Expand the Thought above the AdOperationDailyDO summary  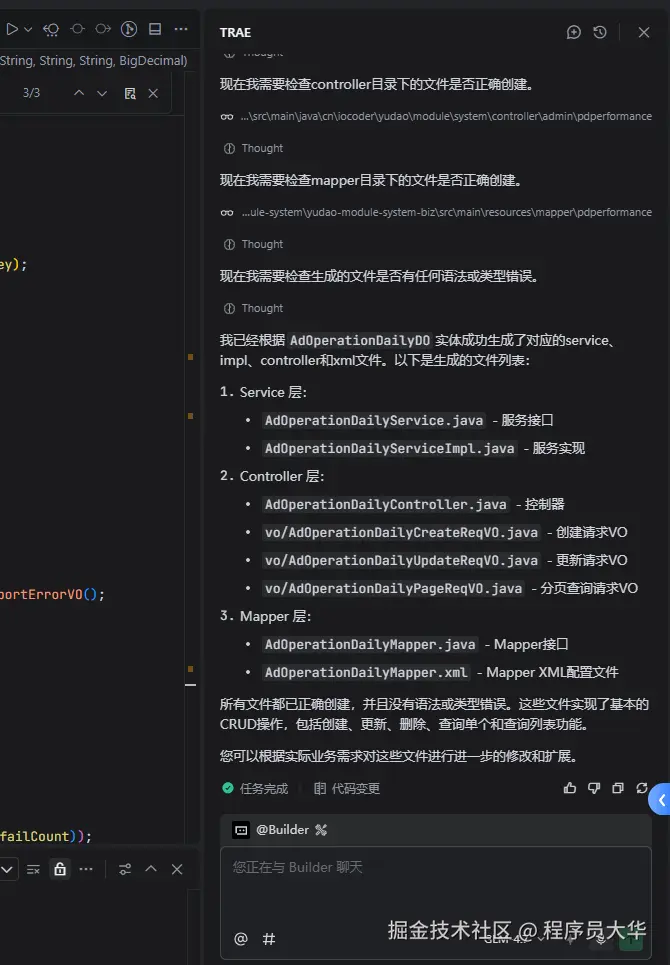(x=253, y=308)
